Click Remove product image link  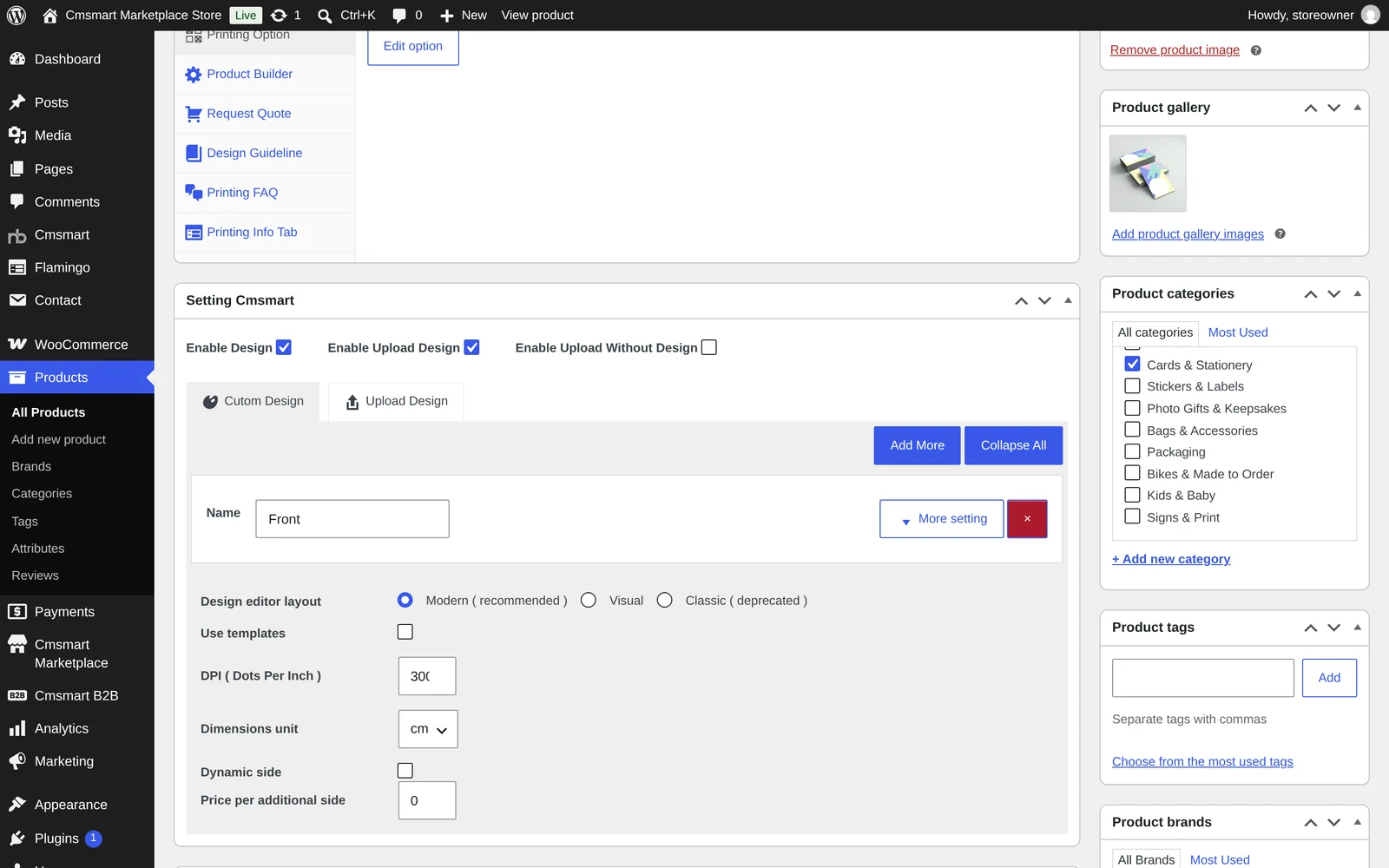(1175, 50)
